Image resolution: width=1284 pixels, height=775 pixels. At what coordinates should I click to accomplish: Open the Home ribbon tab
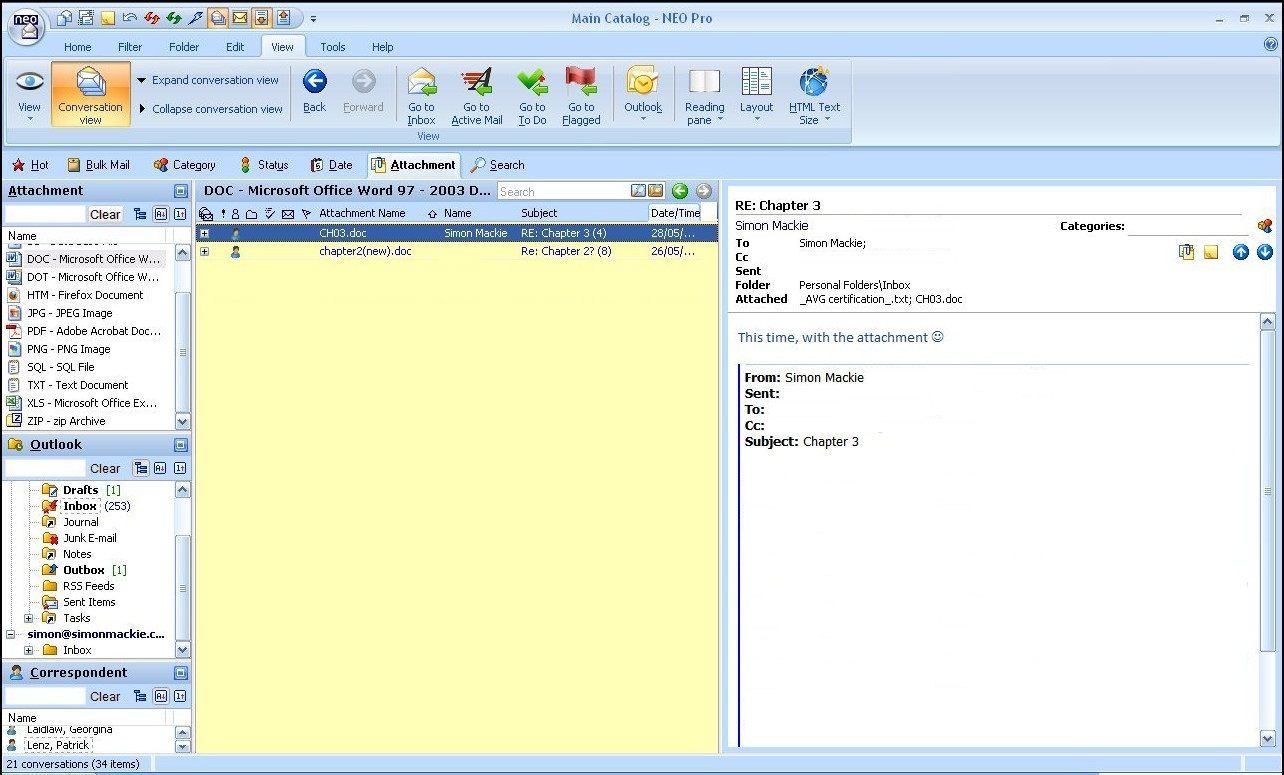(x=77, y=47)
